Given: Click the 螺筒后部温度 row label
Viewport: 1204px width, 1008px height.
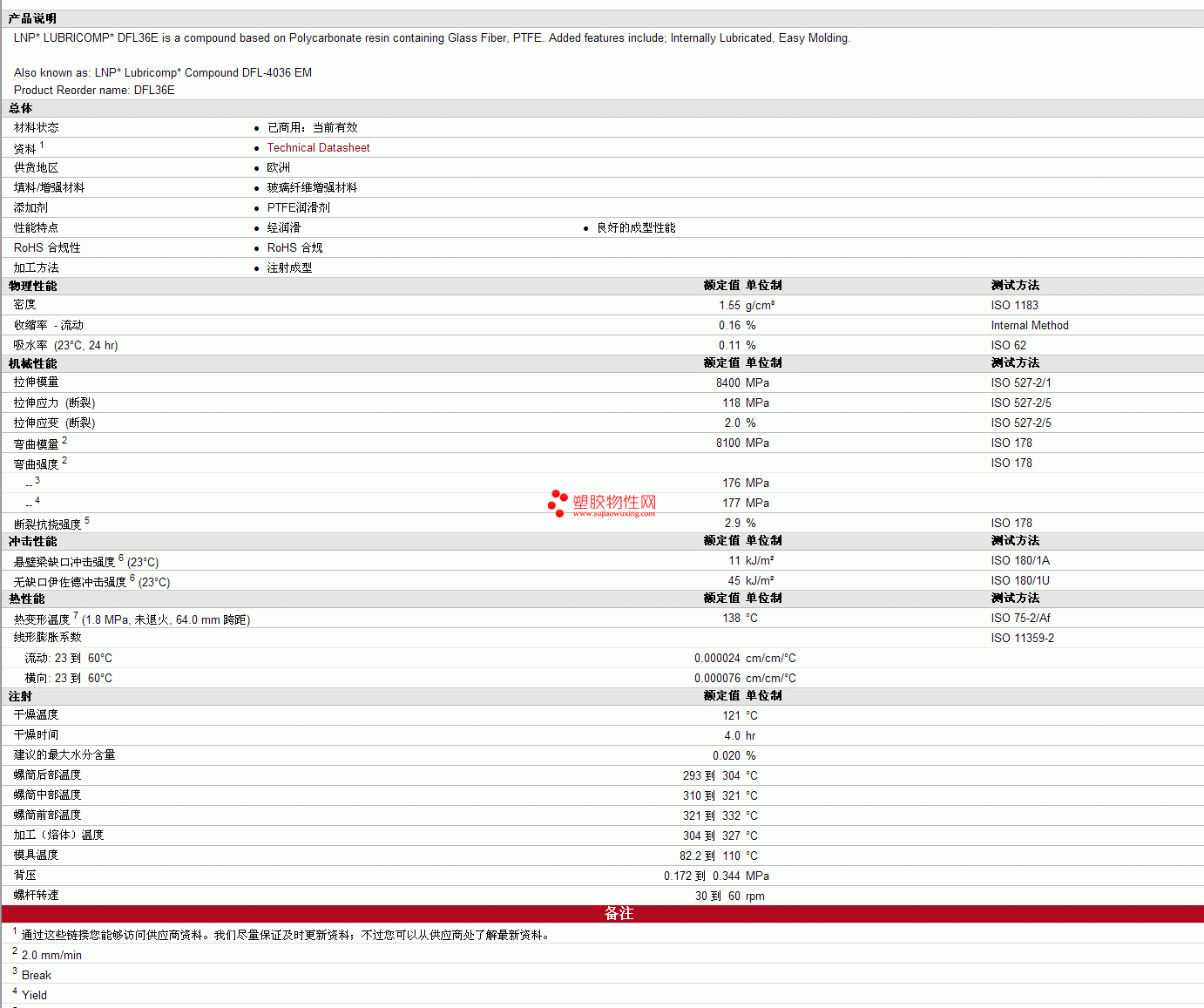Looking at the screenshot, I should coord(48,775).
